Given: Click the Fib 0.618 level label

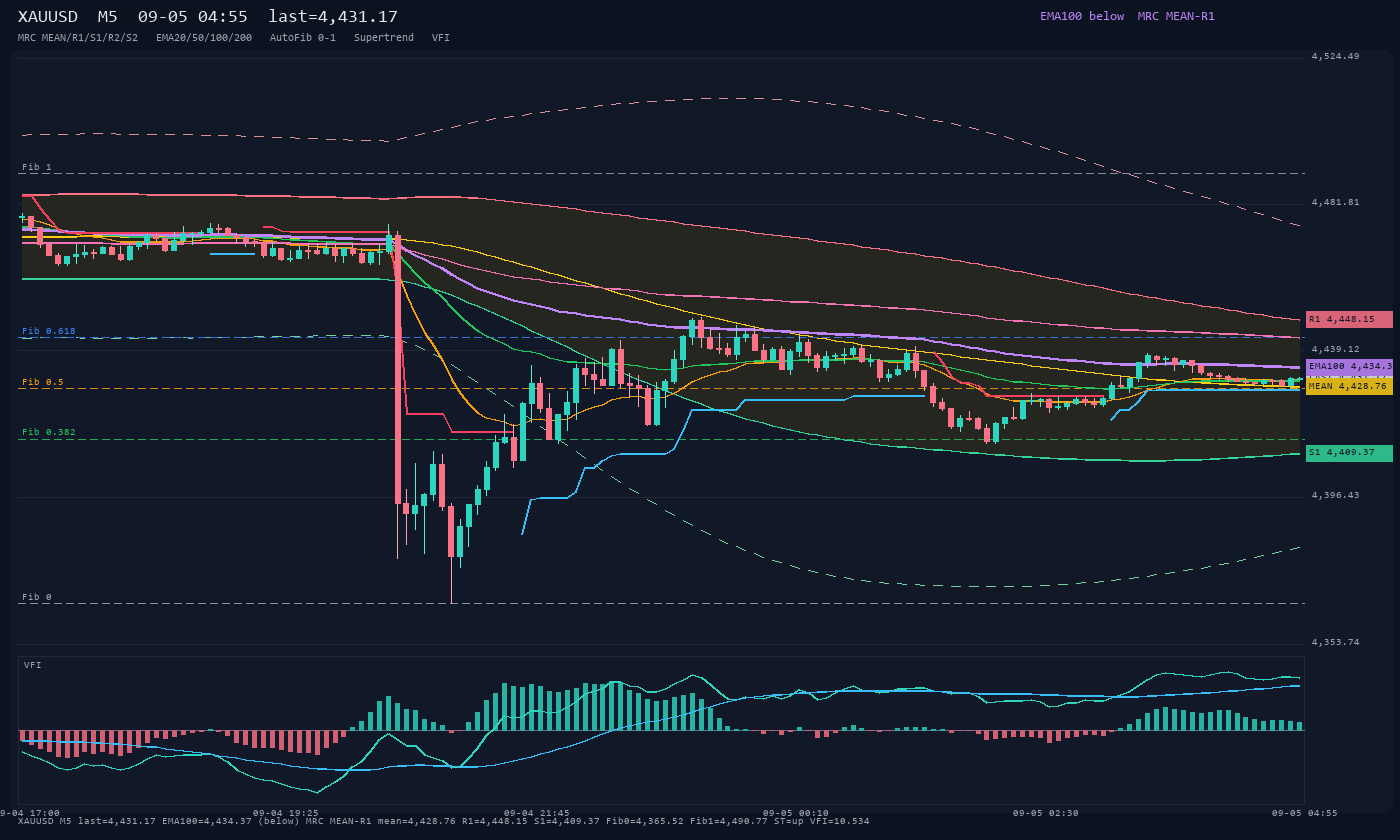Looking at the screenshot, I should [x=49, y=331].
